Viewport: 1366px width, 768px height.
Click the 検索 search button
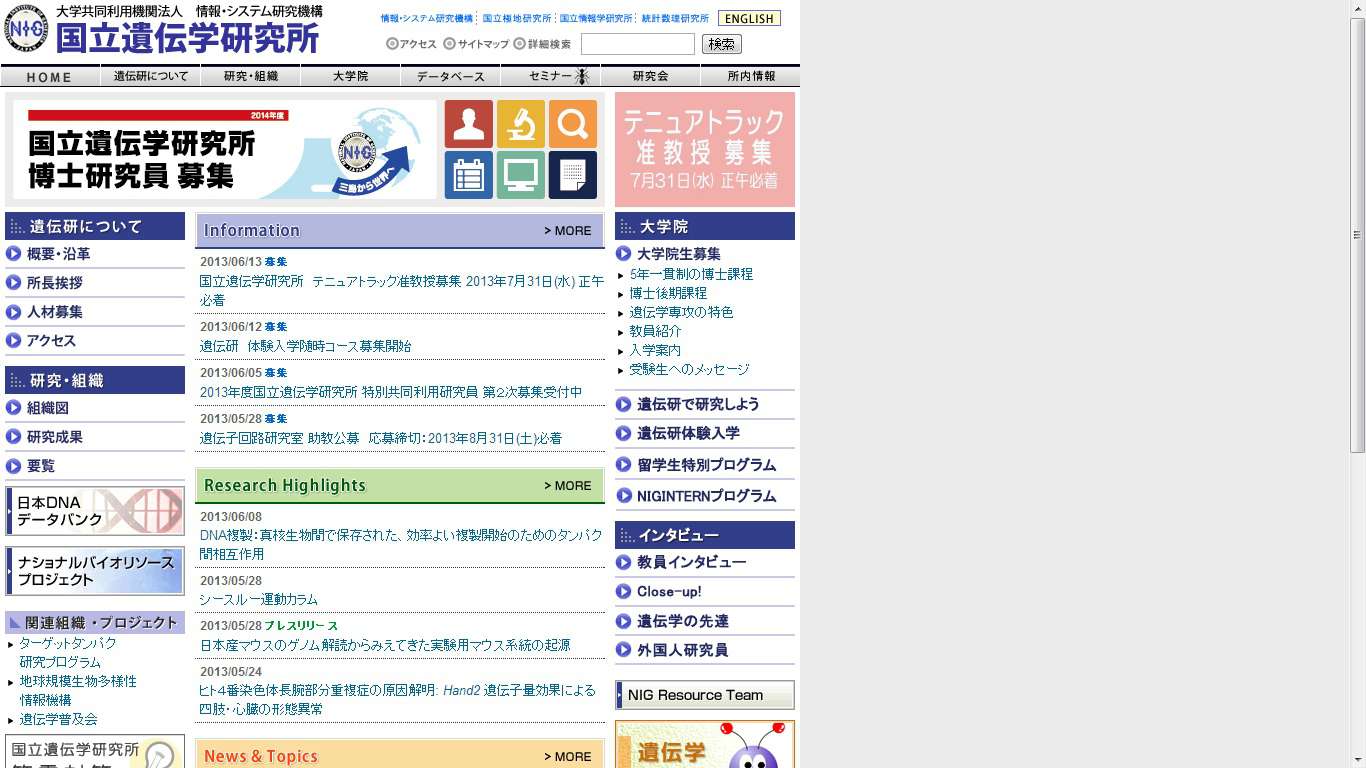pos(721,44)
